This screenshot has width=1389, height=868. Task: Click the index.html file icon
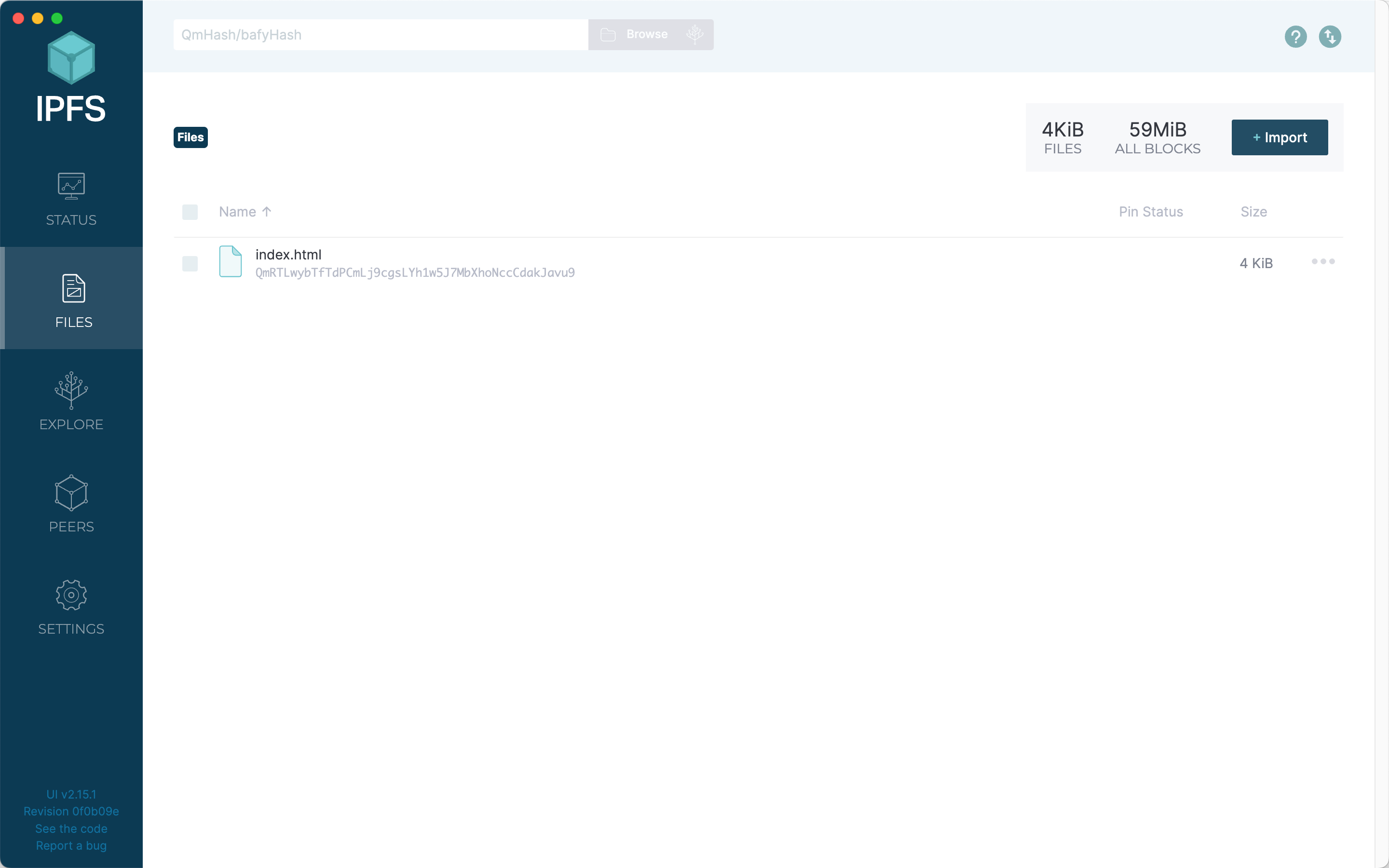point(230,261)
